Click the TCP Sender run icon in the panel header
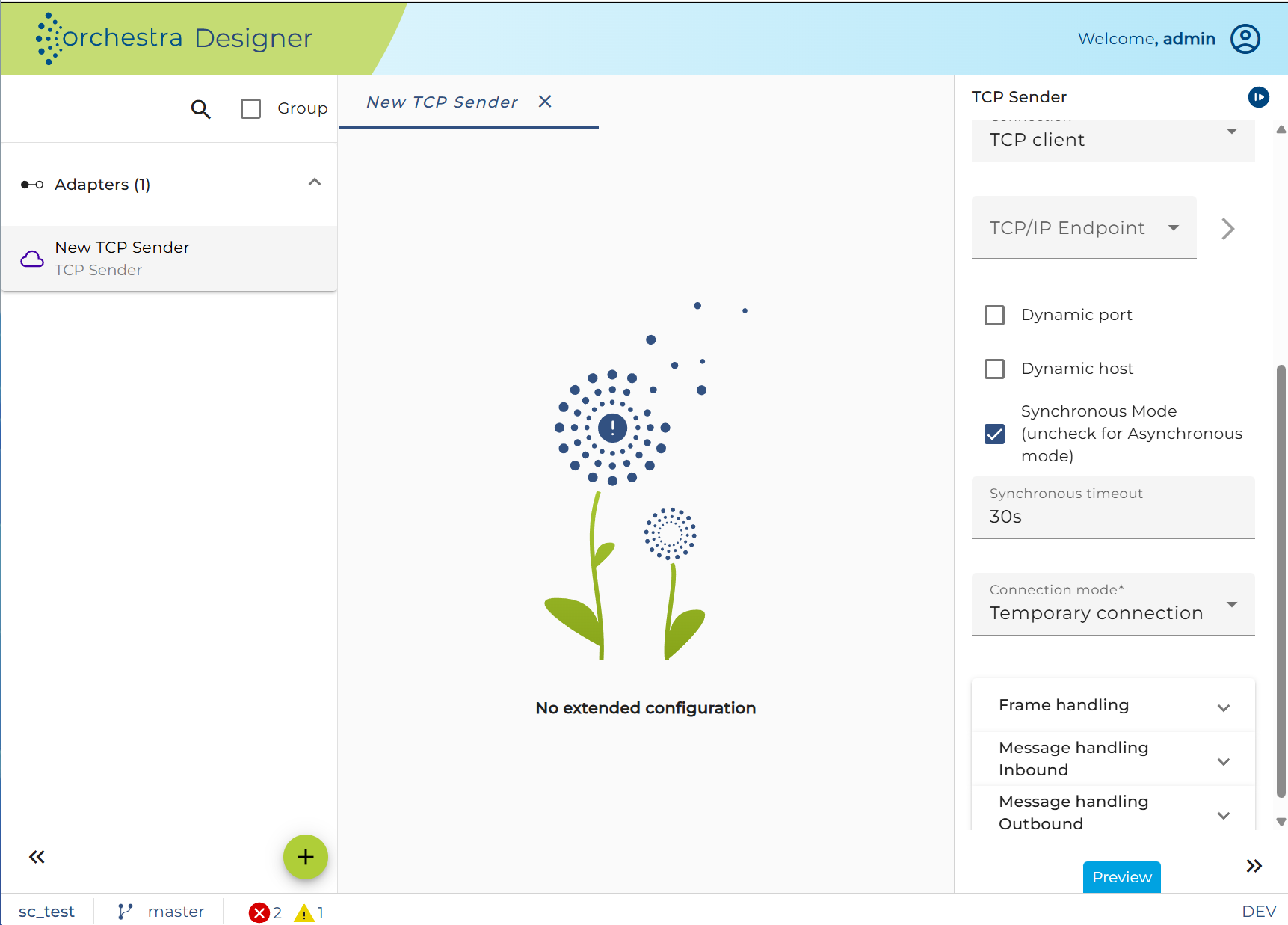 [1259, 97]
